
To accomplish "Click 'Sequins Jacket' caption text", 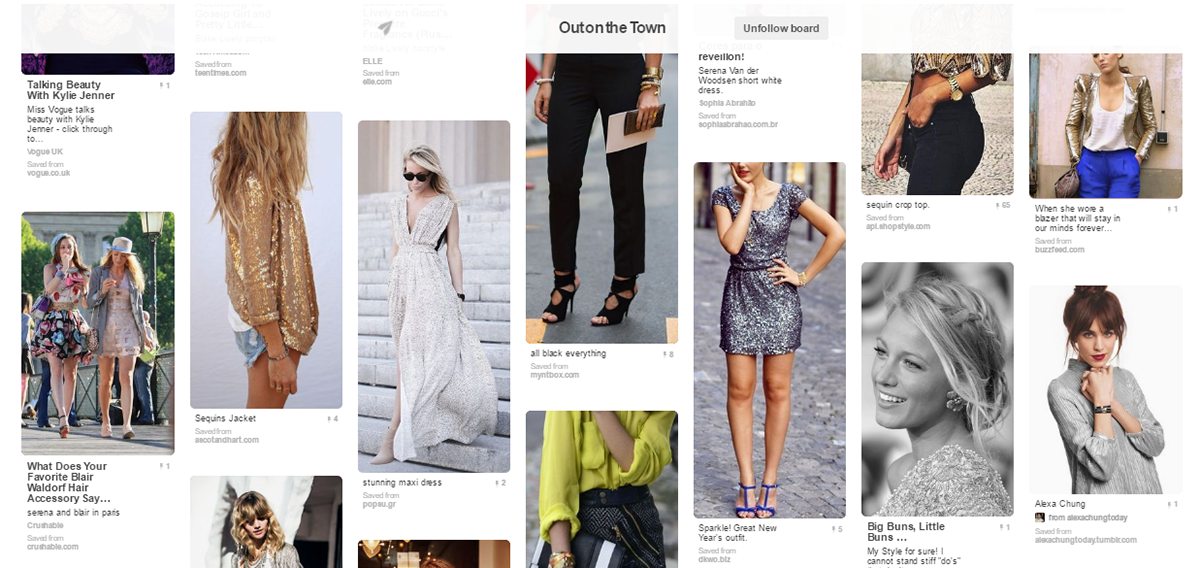I will click(x=225, y=419).
